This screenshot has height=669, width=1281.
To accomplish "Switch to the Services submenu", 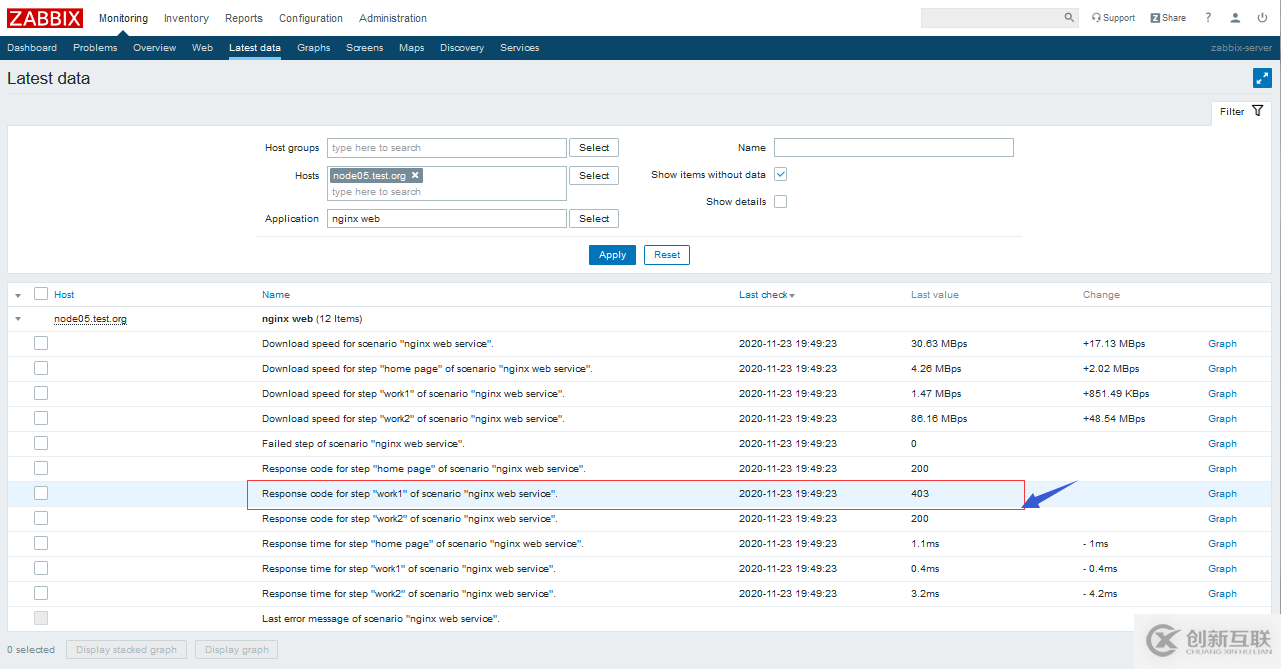I will point(520,47).
